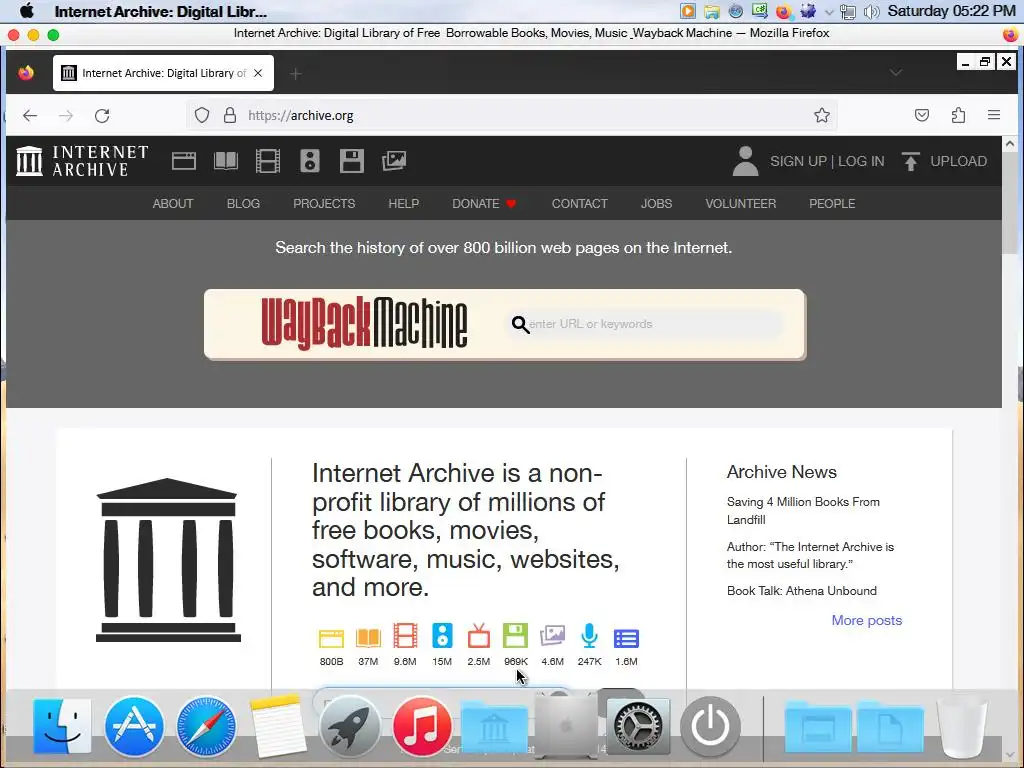Click the UPLOAD link text
The image size is (1024, 768).
click(x=958, y=161)
